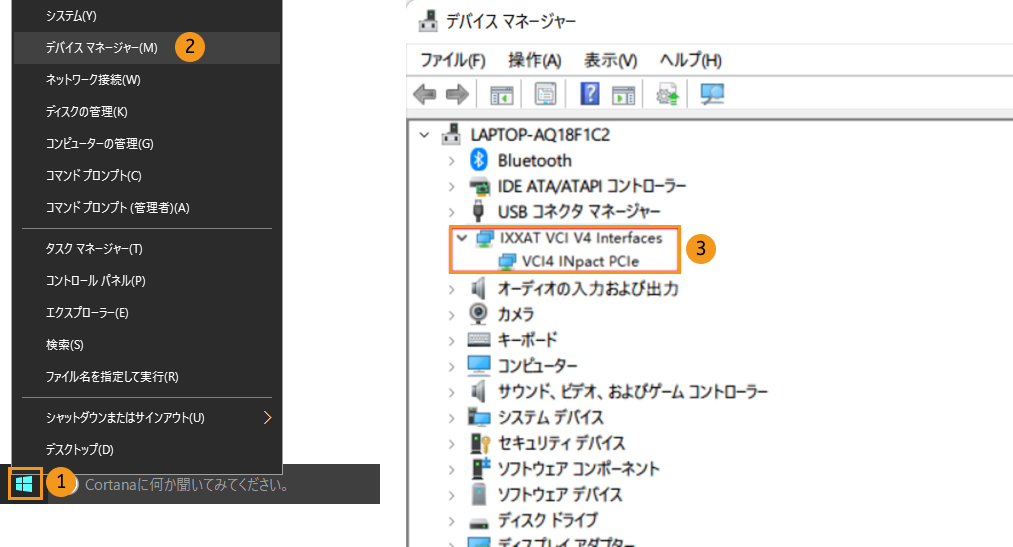Click the blue Help question mark icon
Viewport: 1013px width, 547px height.
click(x=590, y=94)
